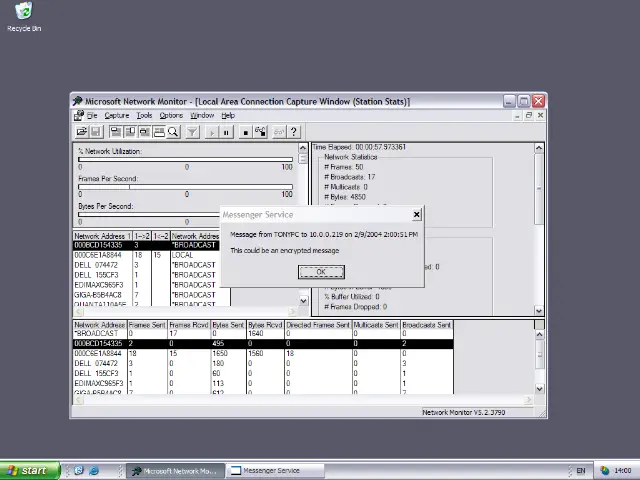Open the Capture menu

[117, 116]
